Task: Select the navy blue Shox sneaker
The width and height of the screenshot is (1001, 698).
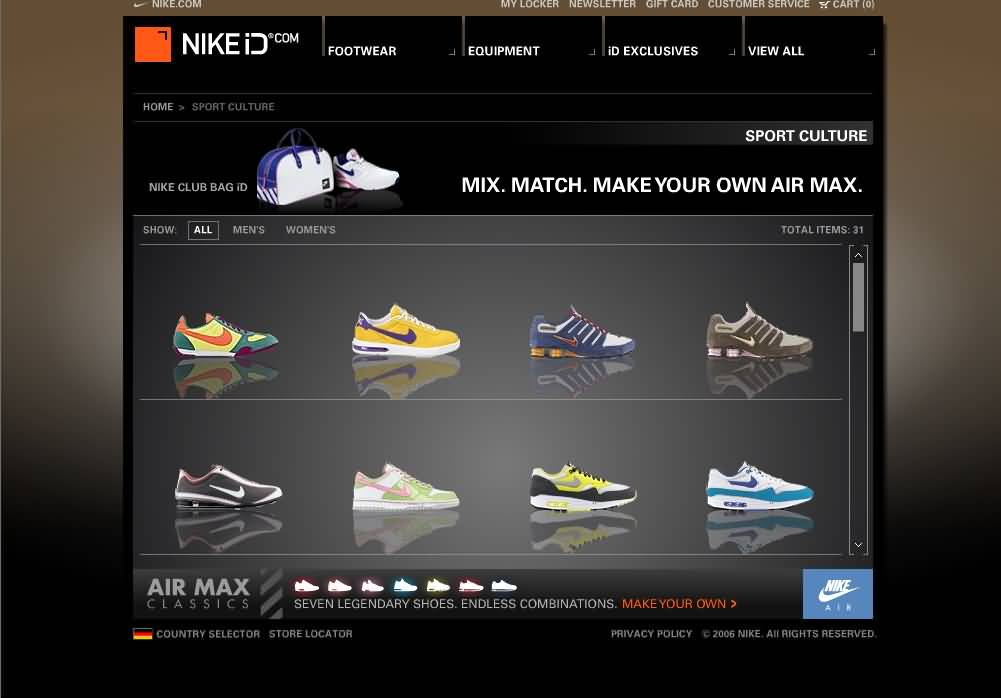Action: tap(582, 333)
